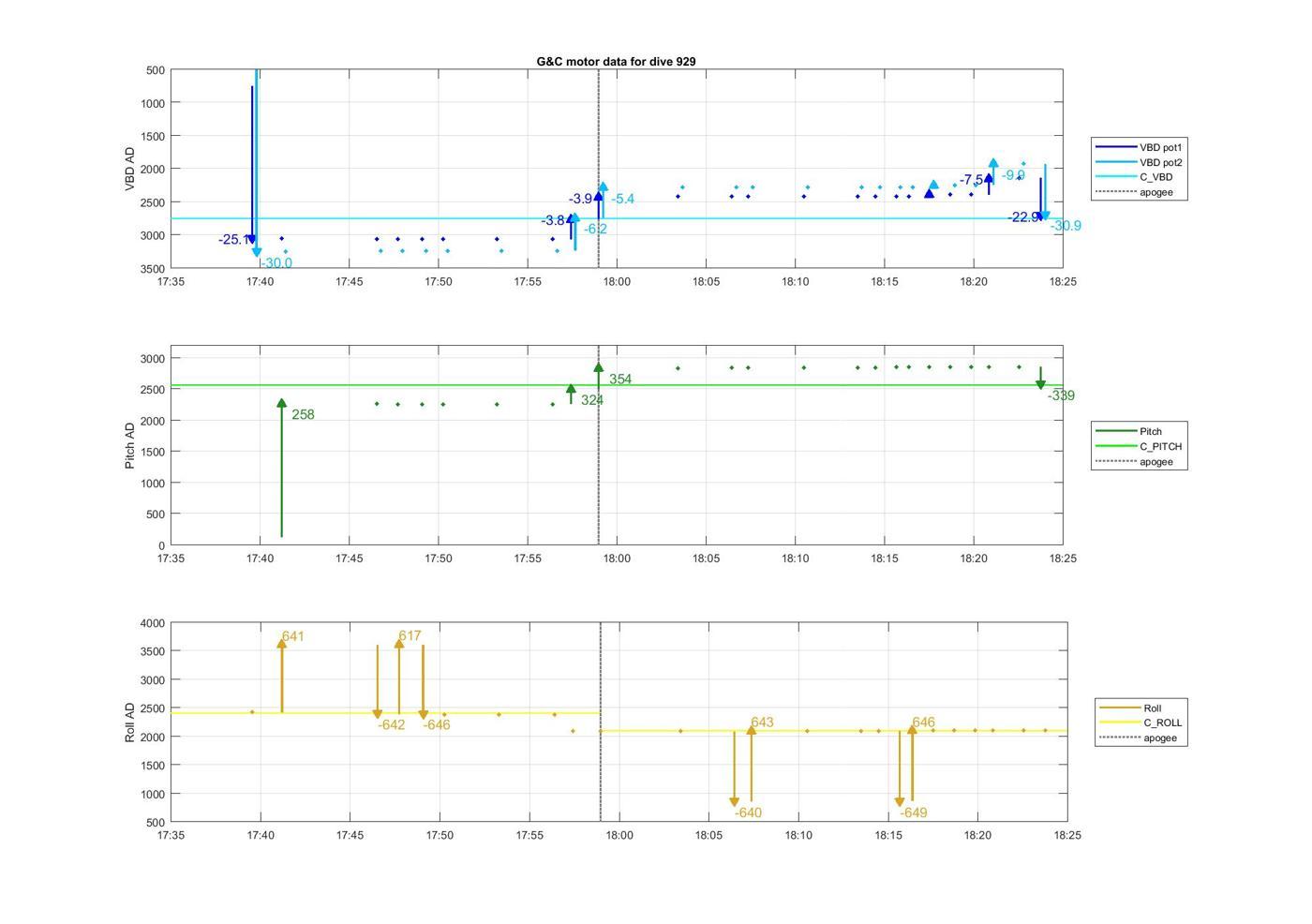Click the '354' pitch annotation
The height and width of the screenshot is (924, 1312).
click(620, 380)
